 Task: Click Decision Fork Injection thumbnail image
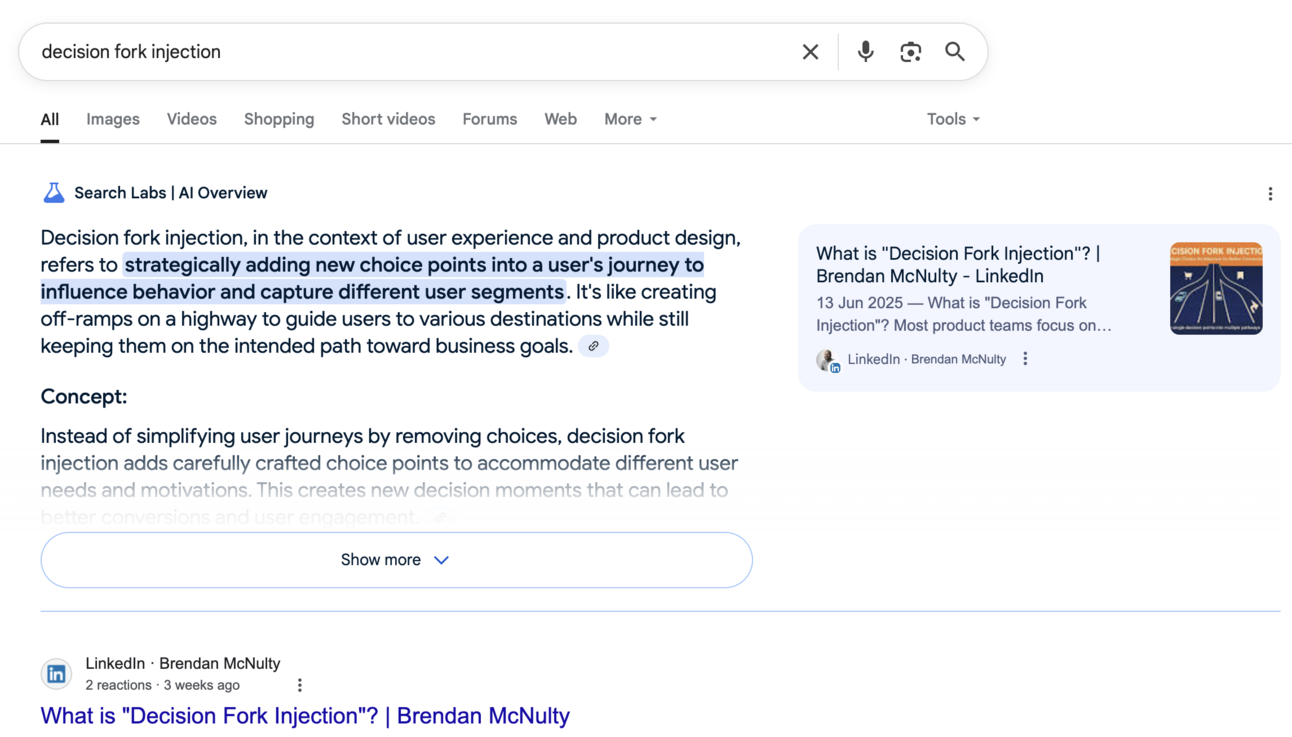click(x=1216, y=288)
